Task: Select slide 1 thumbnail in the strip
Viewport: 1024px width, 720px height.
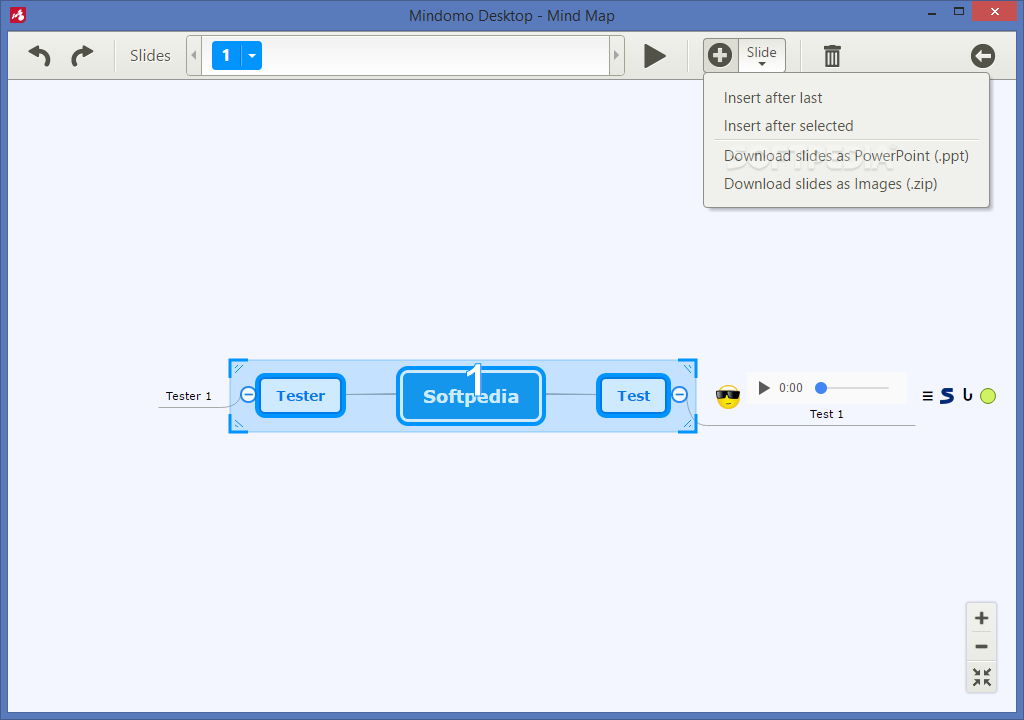Action: (227, 56)
